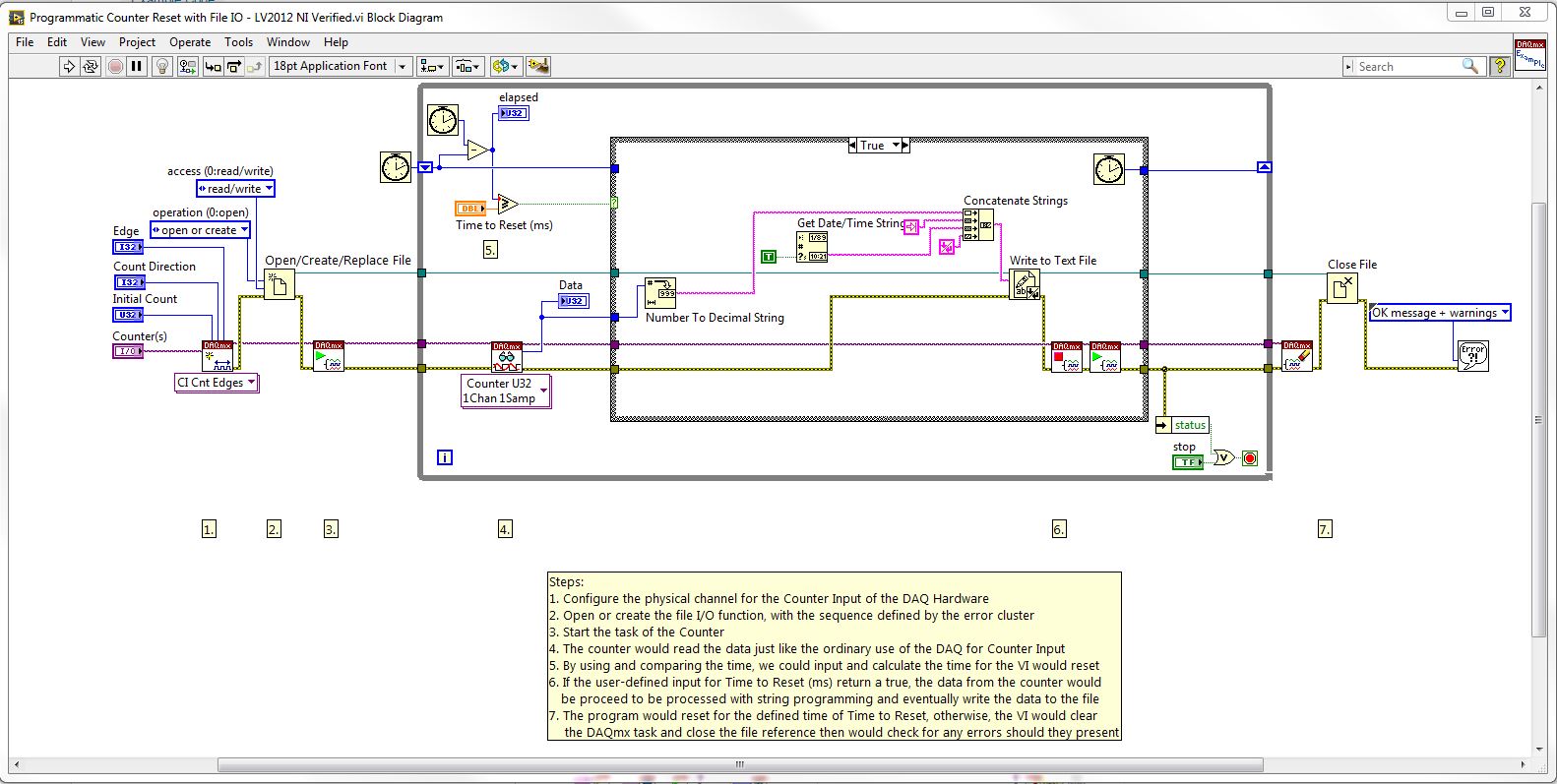Click the Get Date/Time String node
Screen dimensions: 1557x784
pos(812,246)
